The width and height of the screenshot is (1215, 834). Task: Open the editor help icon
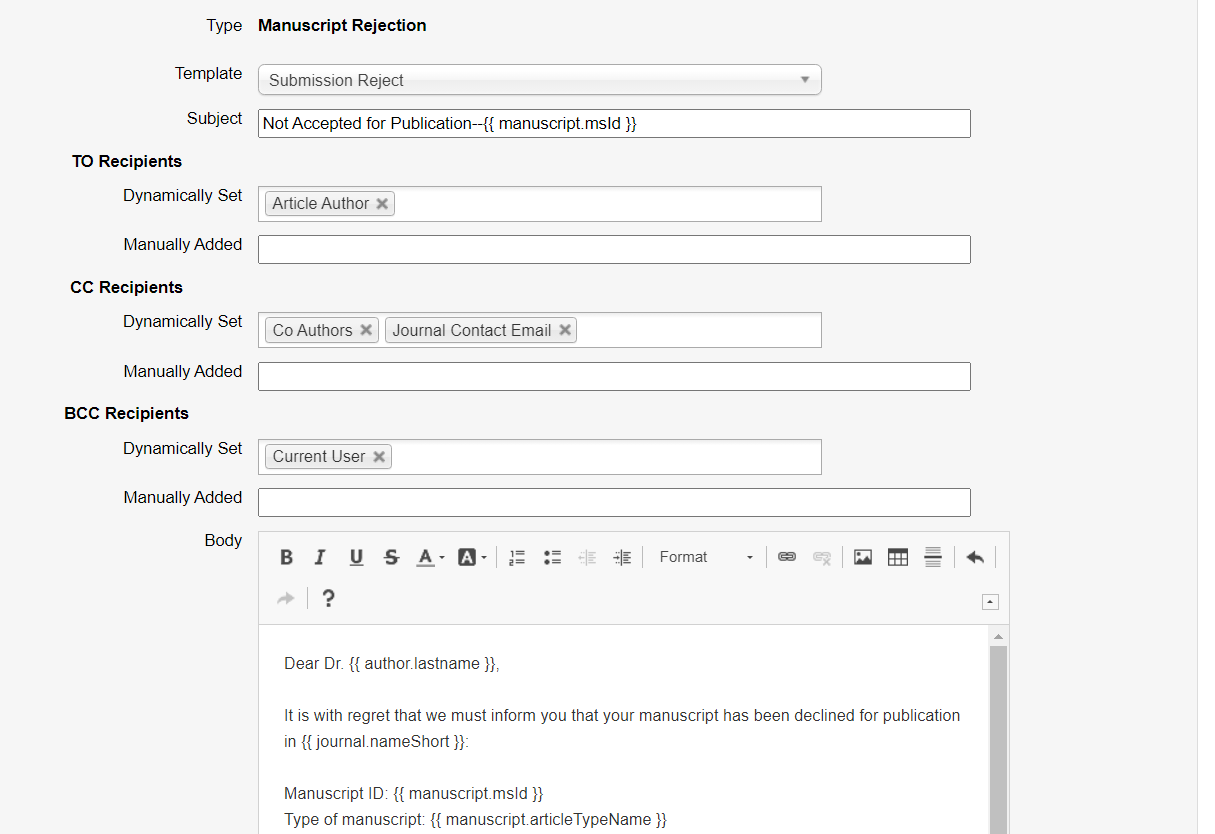click(328, 599)
